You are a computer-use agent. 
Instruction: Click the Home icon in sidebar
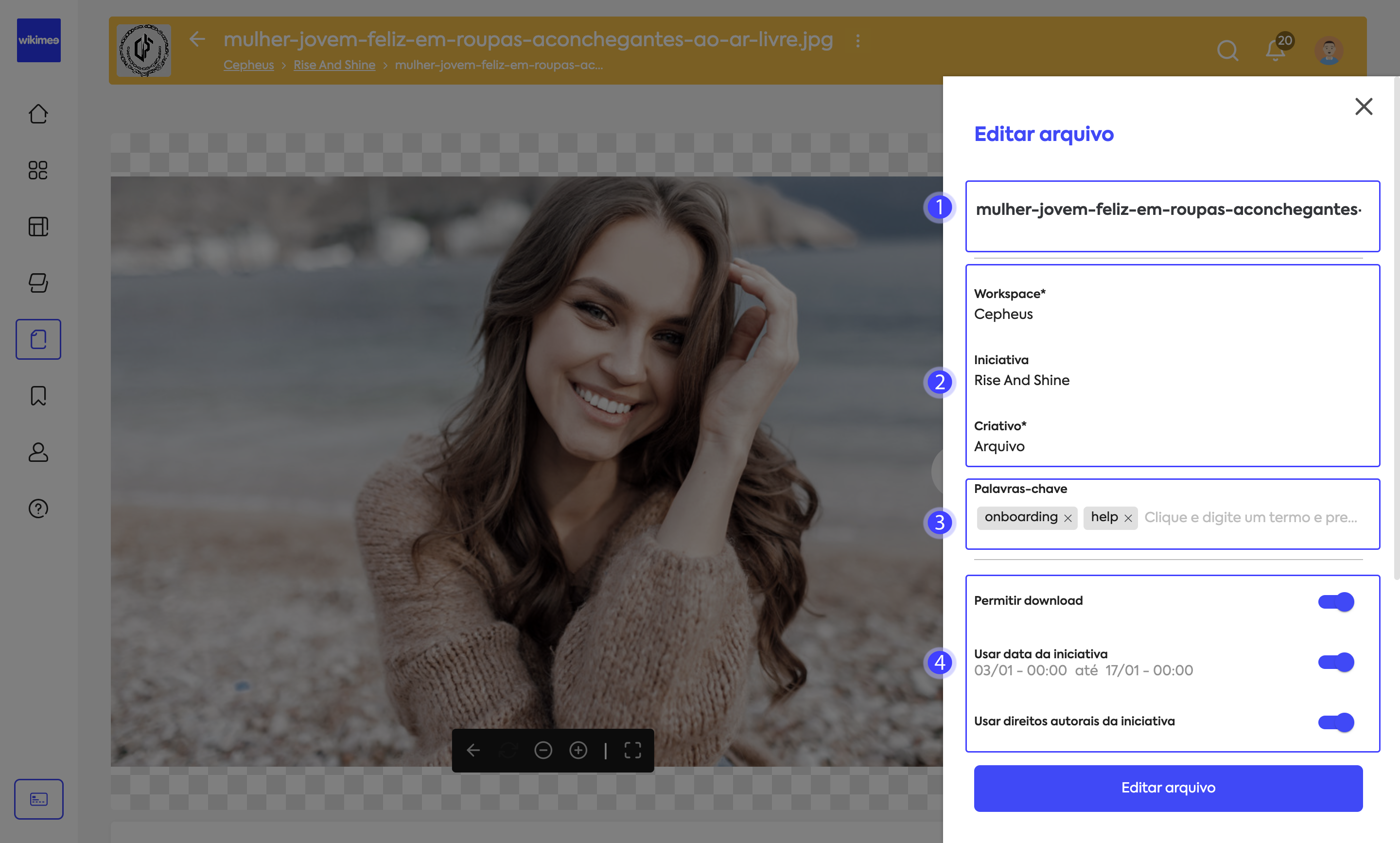pyautogui.click(x=38, y=114)
